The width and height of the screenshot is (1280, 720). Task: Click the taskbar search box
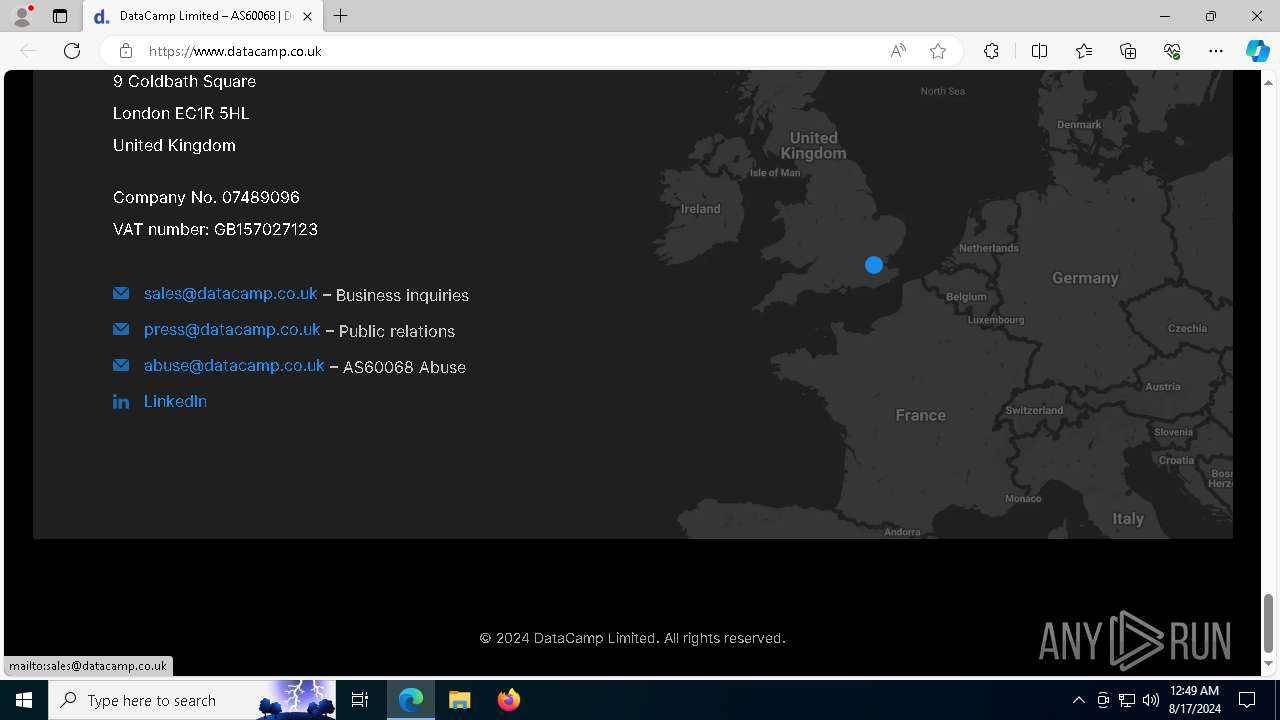pos(192,700)
